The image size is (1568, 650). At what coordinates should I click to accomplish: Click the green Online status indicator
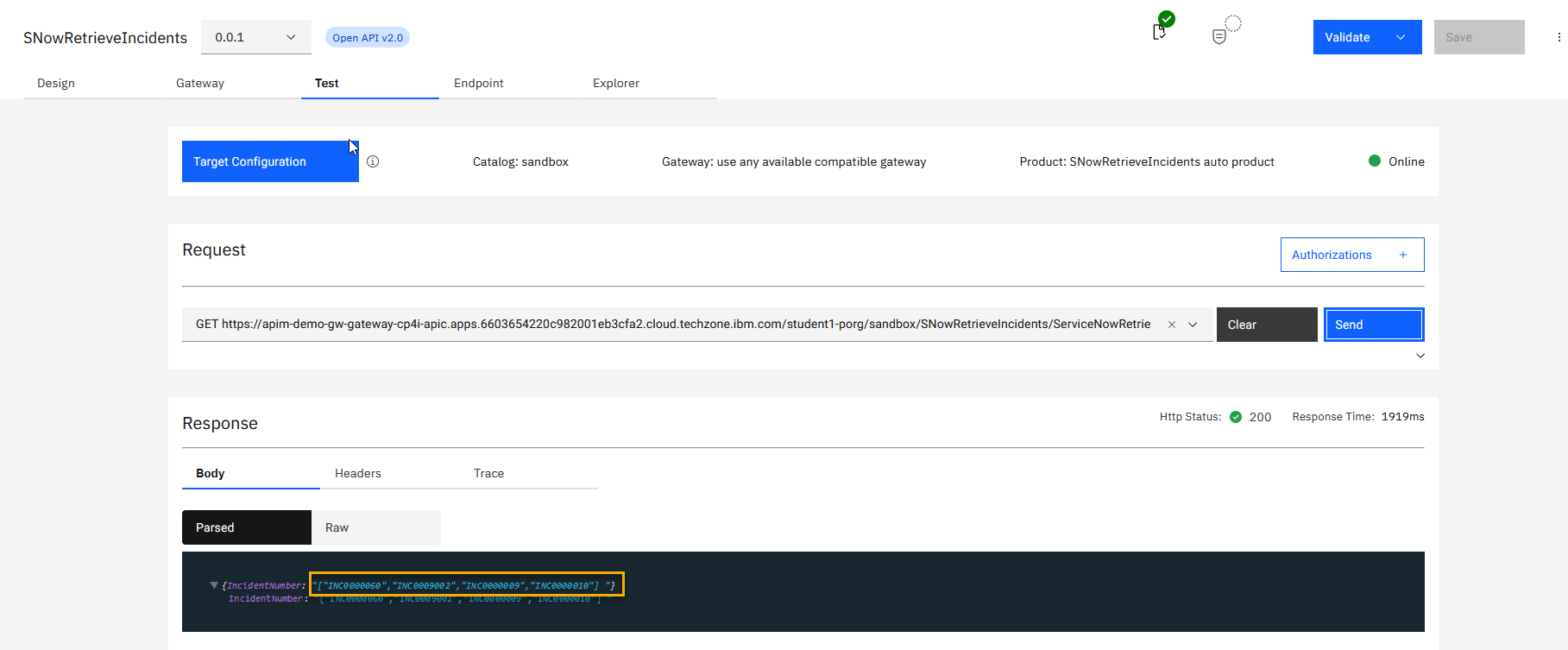[x=1375, y=161]
